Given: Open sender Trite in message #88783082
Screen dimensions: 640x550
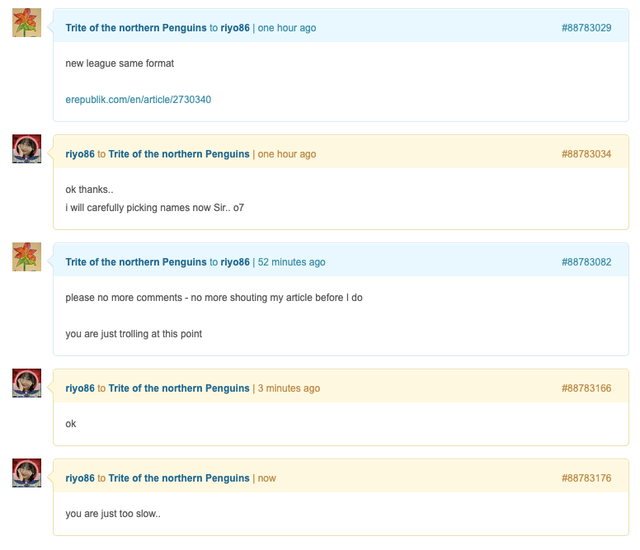Looking at the screenshot, I should point(136,262).
